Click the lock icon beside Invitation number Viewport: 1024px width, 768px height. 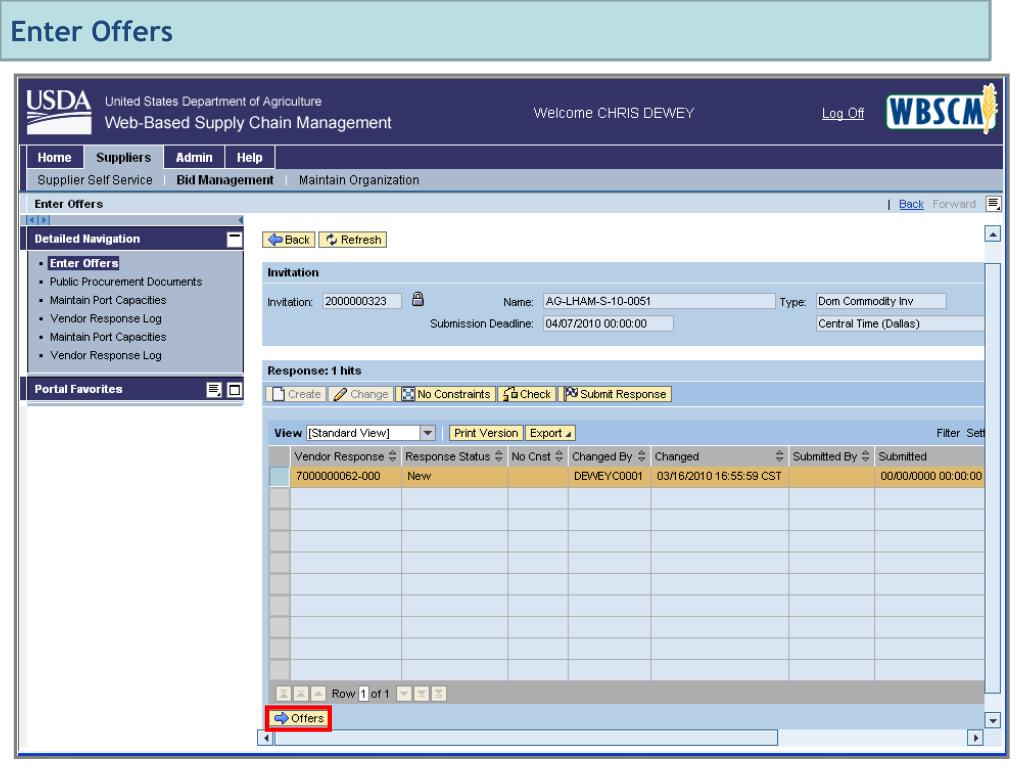click(x=418, y=299)
